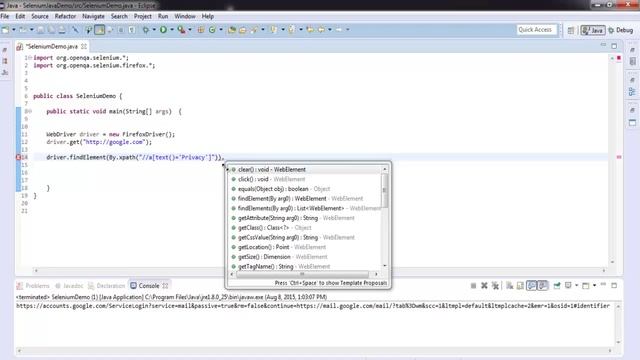Click Back navigation arrow in toolbar
Image resolution: width=640 pixels, height=360 pixels.
coord(321,30)
